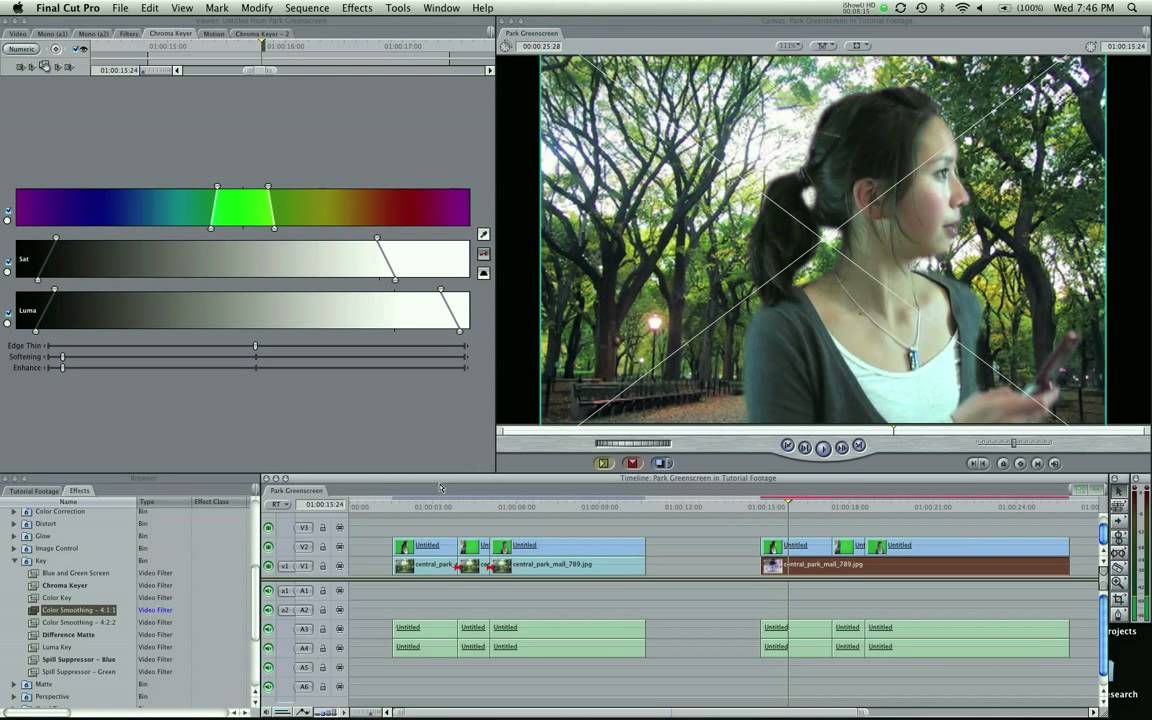Screen dimensions: 1152x720
Task: Select the Selection arrow tool
Action: pyautogui.click(x=1118, y=491)
